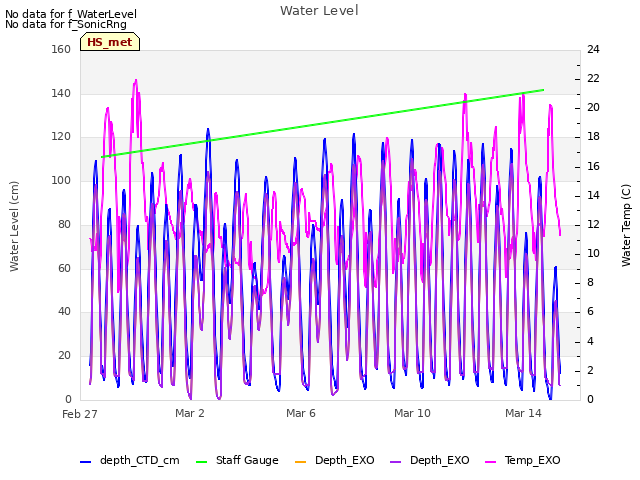Toggle orange Depth_EXO legend entry
The width and height of the screenshot is (640, 480).
click(x=334, y=460)
